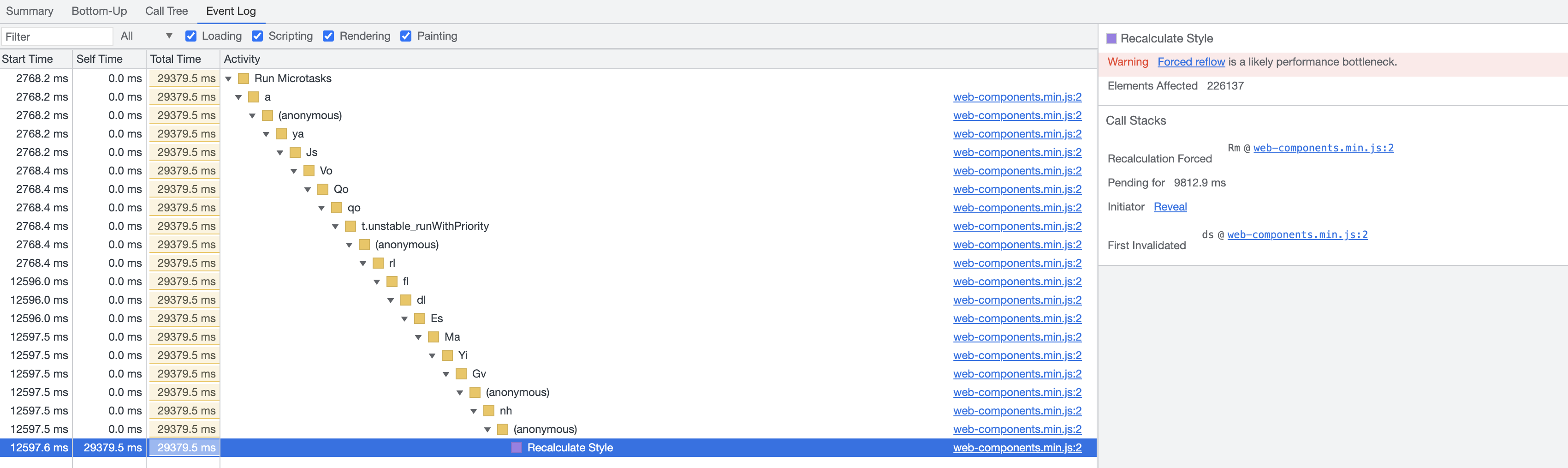Open Rm call stack web-components.min.js:2 link
The height and width of the screenshot is (468, 1568).
tap(1323, 148)
